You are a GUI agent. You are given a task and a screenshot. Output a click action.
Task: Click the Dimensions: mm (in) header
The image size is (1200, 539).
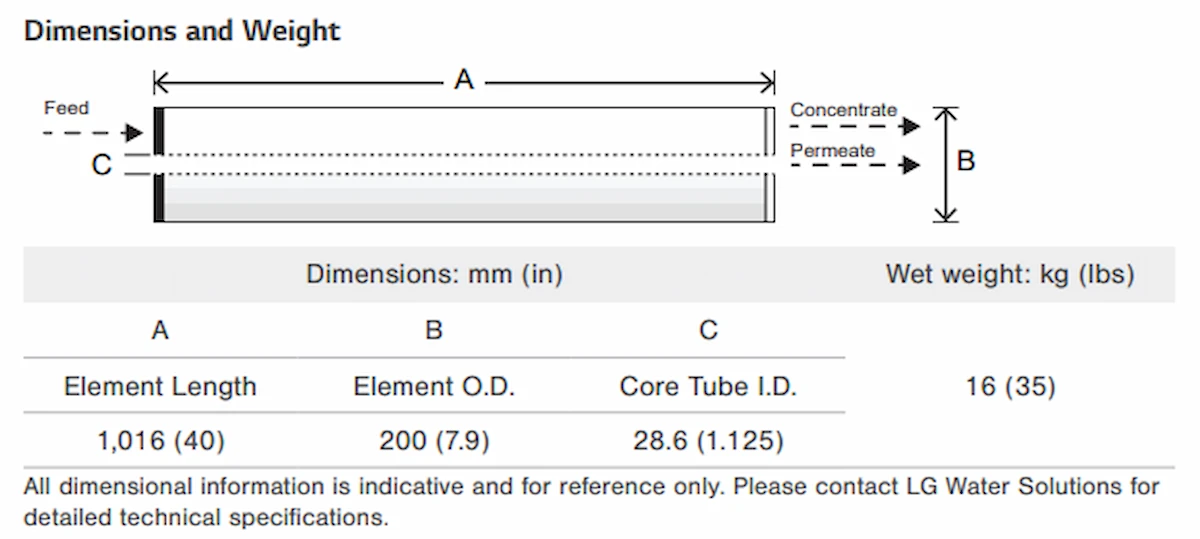434,274
